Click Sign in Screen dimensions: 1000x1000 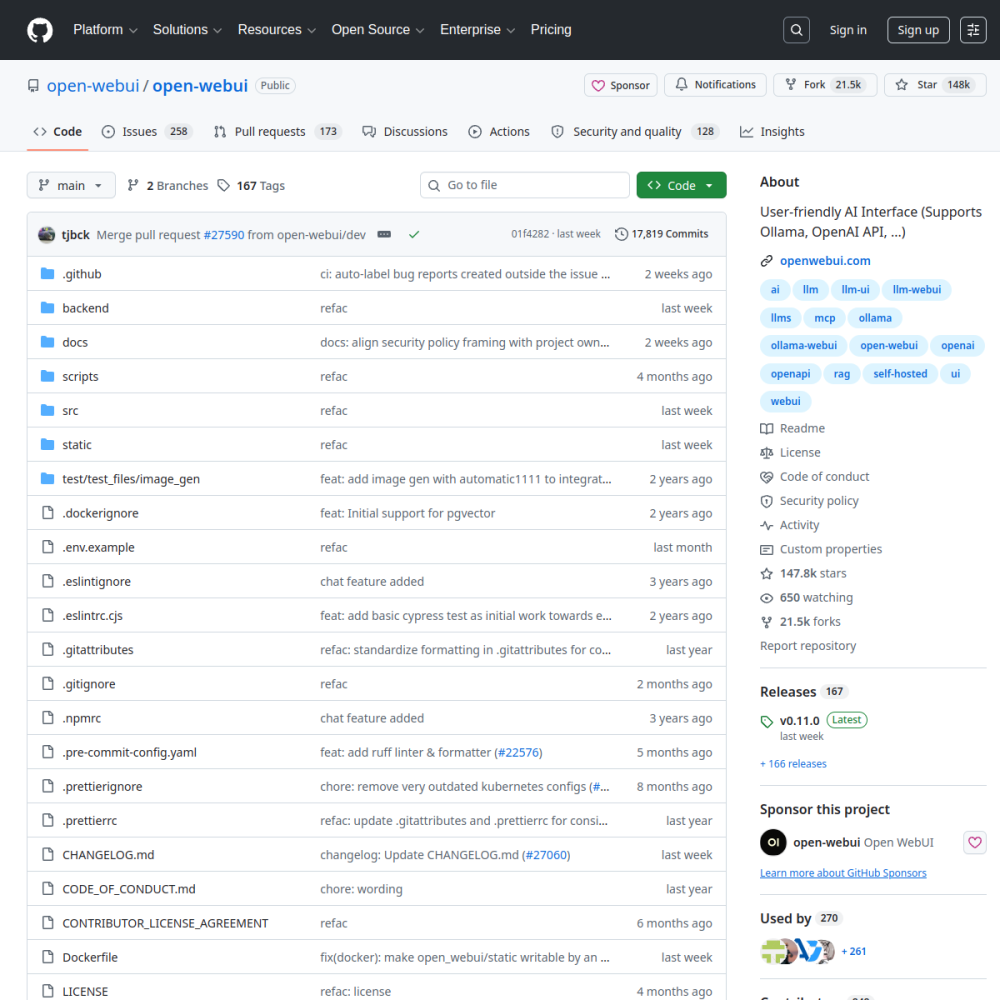[848, 30]
